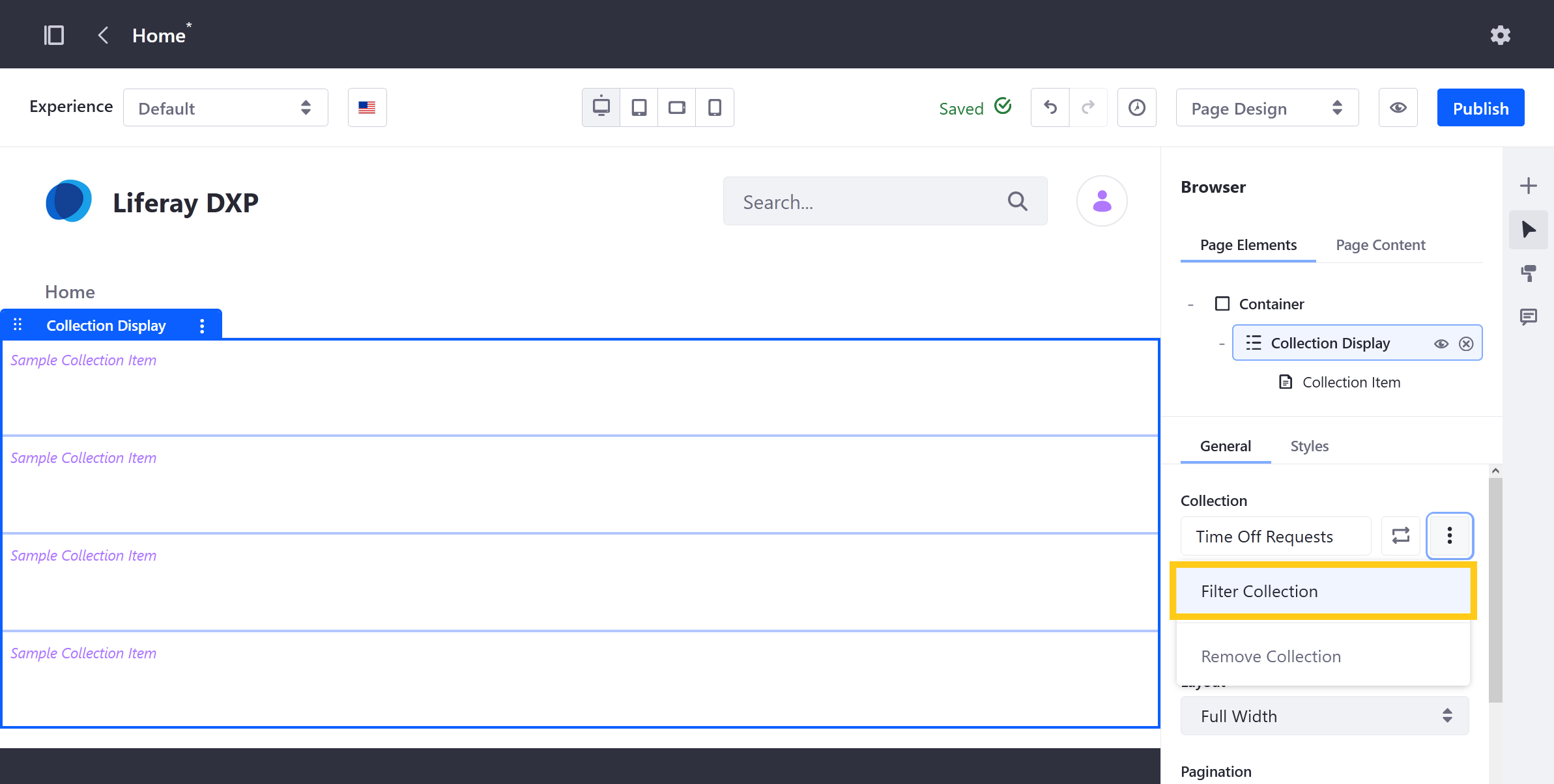Click the search magnifier icon
The height and width of the screenshot is (784, 1554).
(1018, 201)
